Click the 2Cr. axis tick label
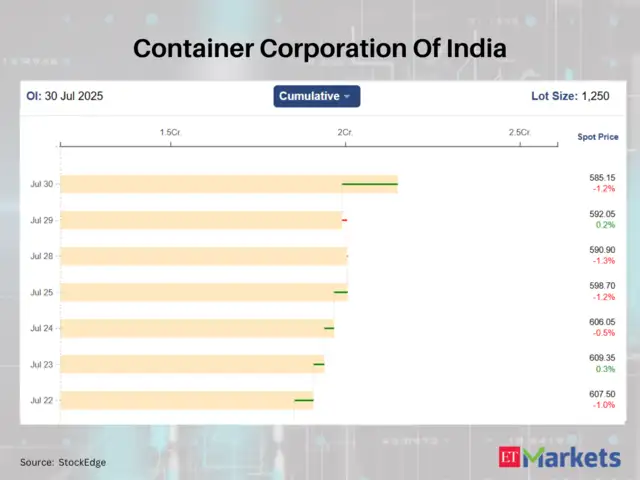 (x=344, y=133)
